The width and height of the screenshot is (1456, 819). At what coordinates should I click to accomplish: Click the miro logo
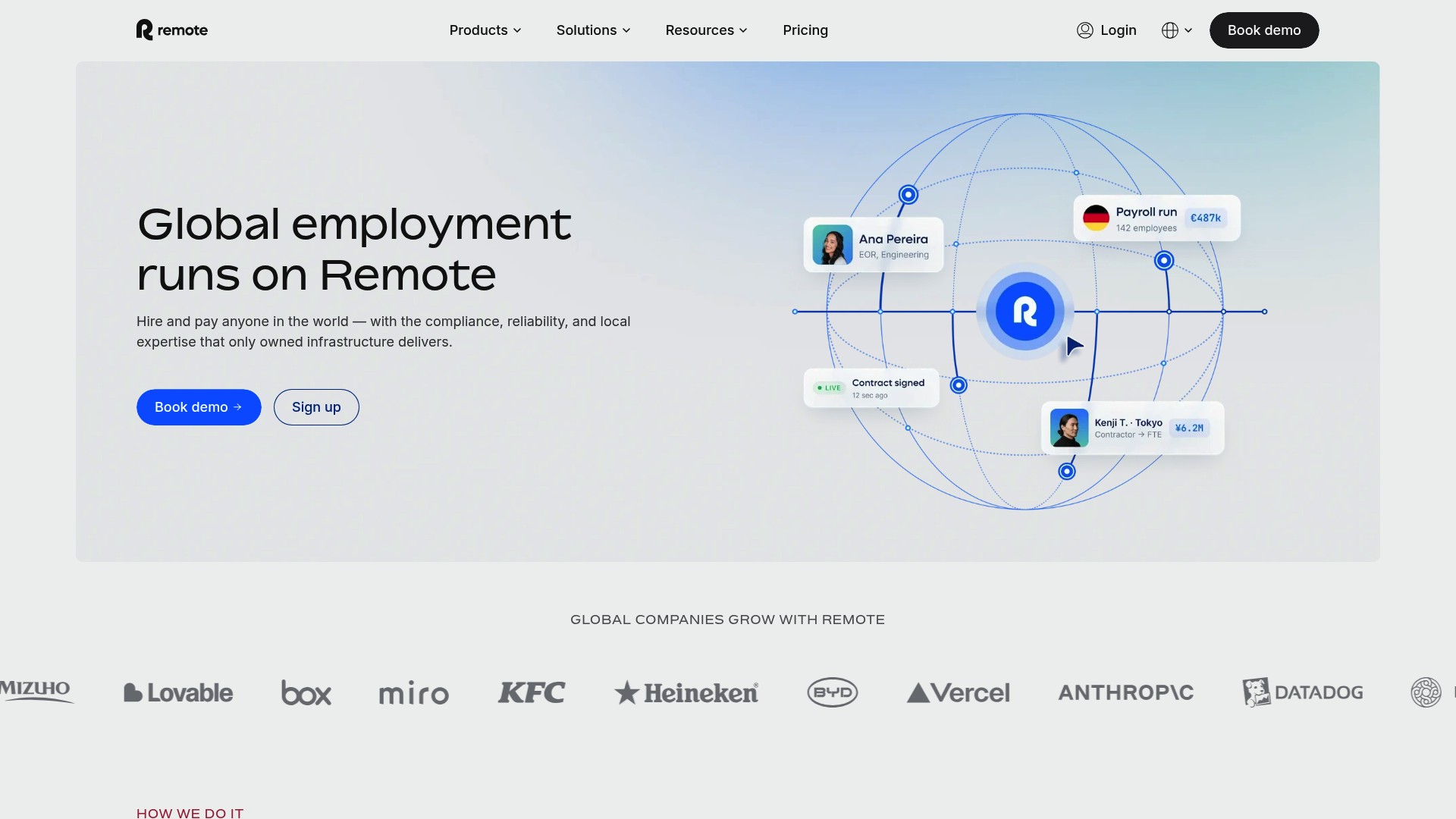tap(414, 693)
